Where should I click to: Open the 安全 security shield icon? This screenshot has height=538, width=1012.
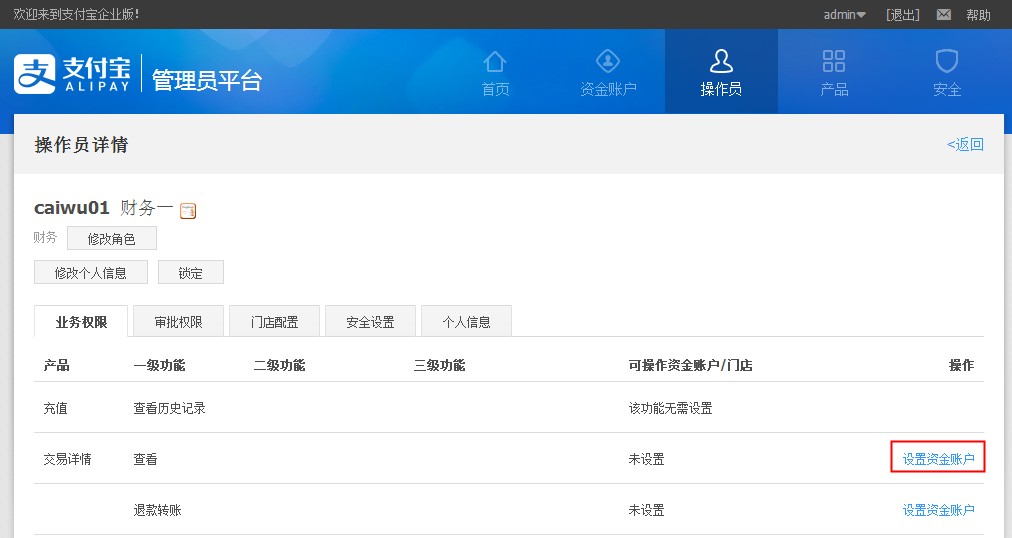(946, 62)
